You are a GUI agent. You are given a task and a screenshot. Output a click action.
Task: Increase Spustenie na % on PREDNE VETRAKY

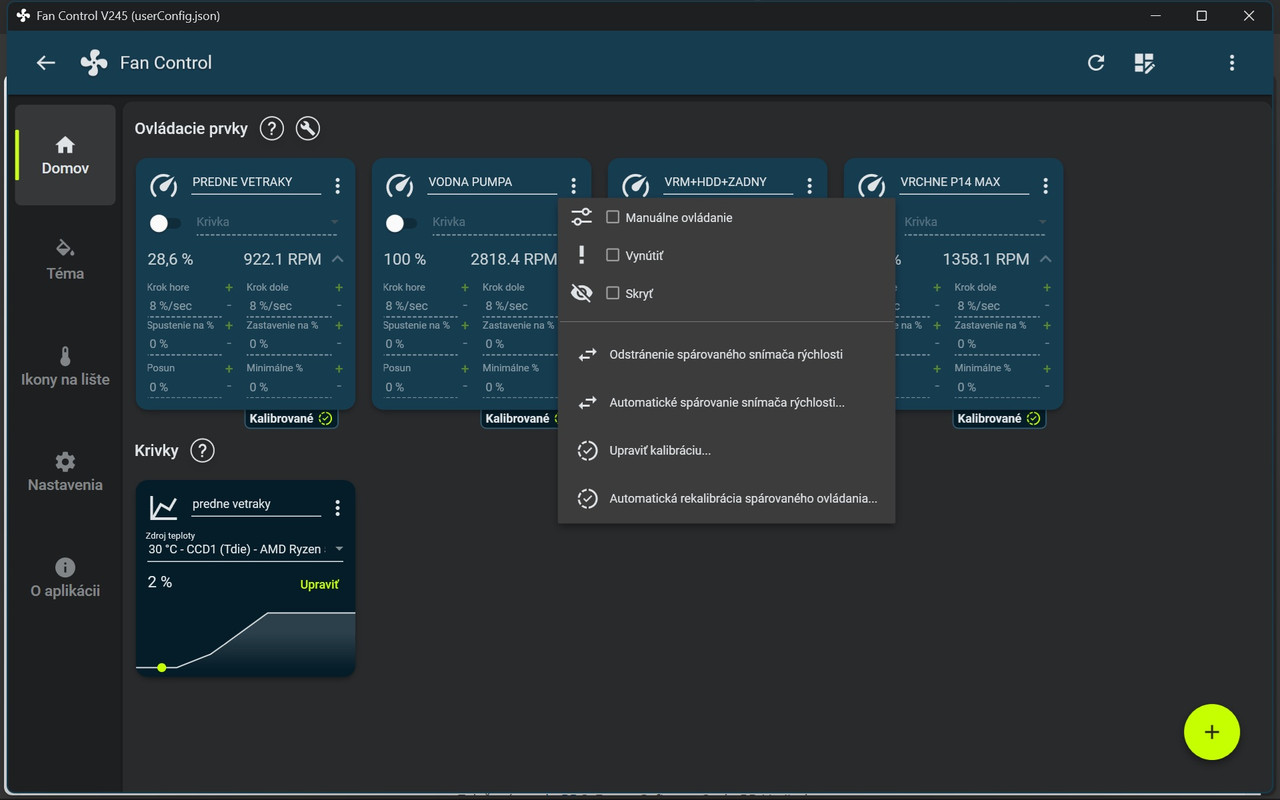pyautogui.click(x=229, y=325)
